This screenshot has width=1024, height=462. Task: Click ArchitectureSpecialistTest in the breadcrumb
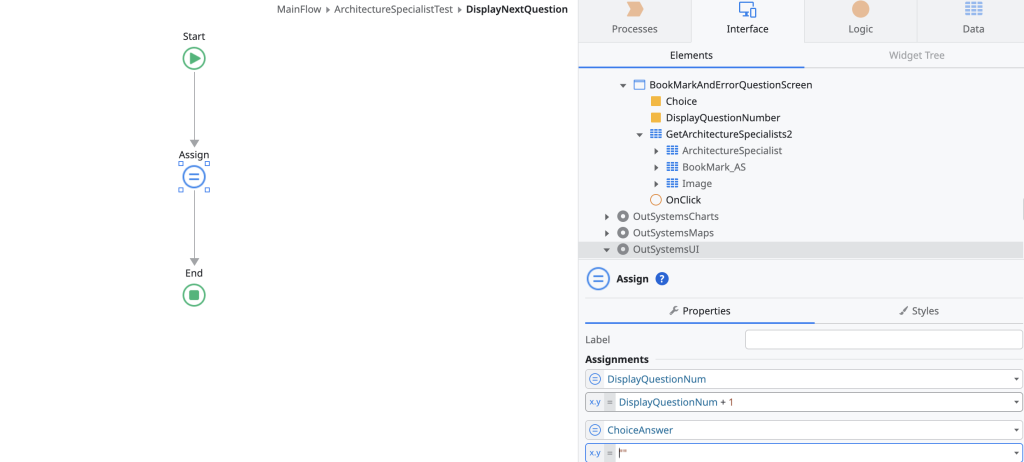(x=394, y=9)
